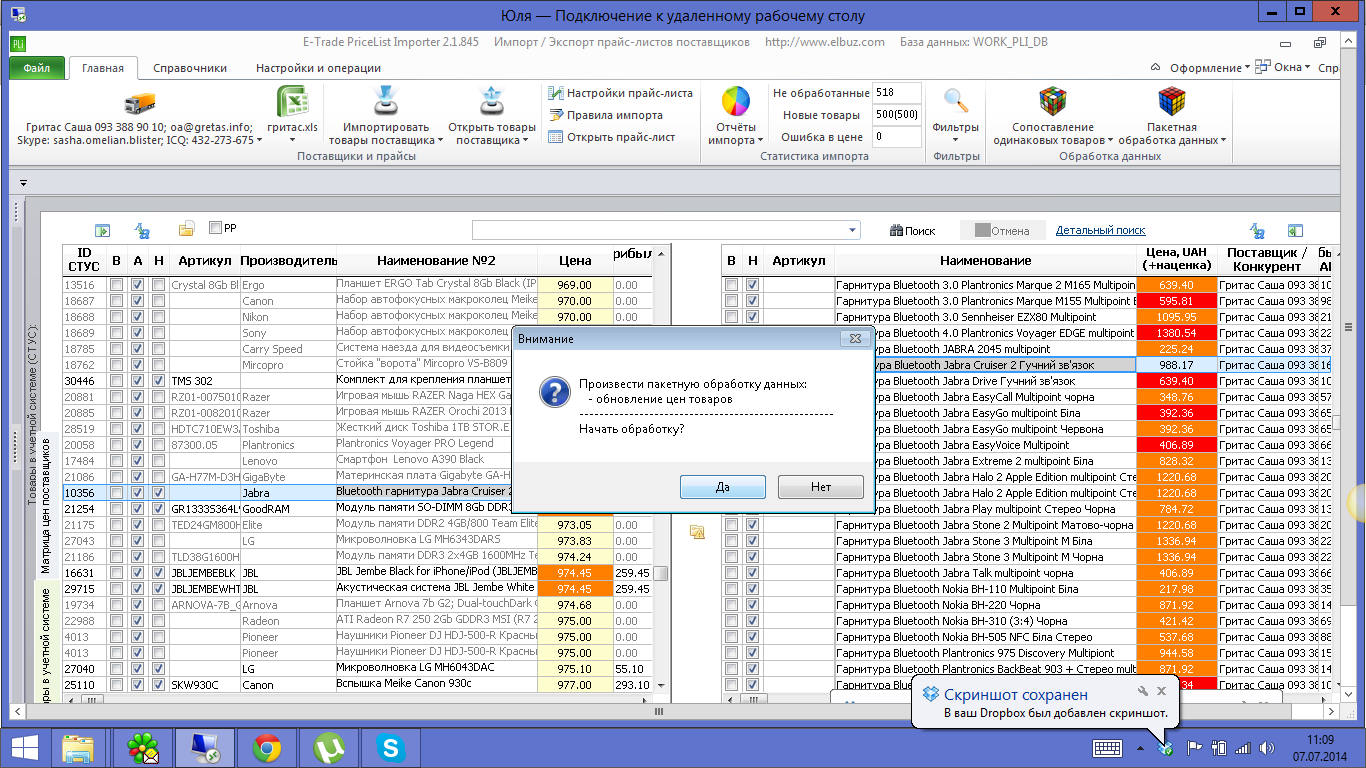Click the Поиск search button
This screenshot has width=1366, height=768.
[912, 230]
